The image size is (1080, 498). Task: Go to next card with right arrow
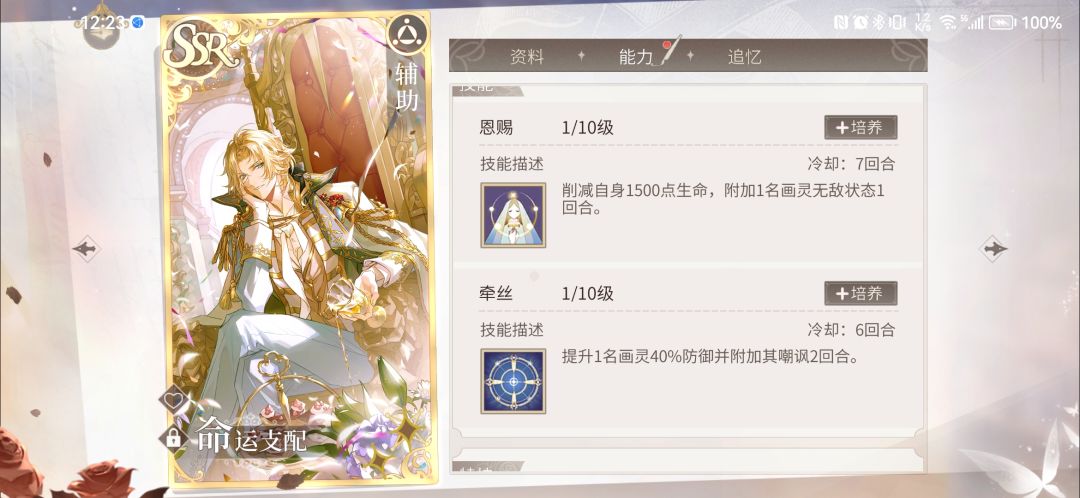(993, 249)
